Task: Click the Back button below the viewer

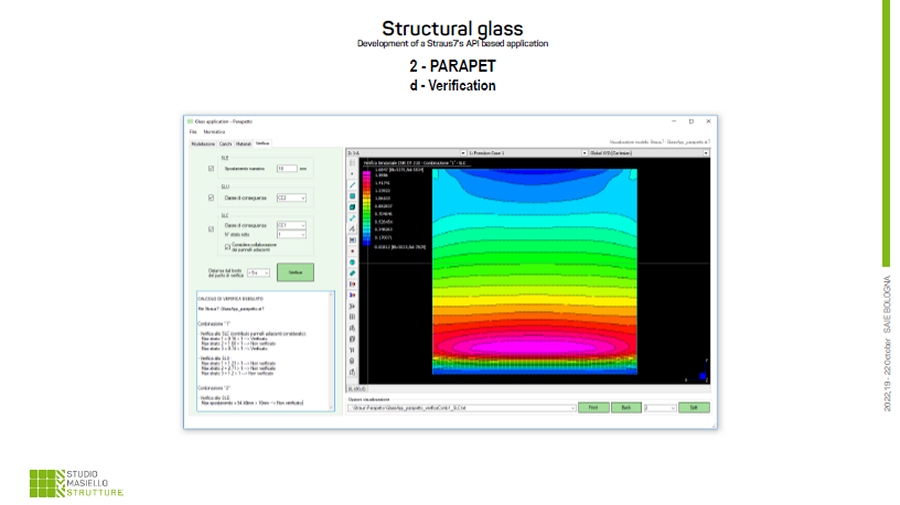Action: (625, 408)
